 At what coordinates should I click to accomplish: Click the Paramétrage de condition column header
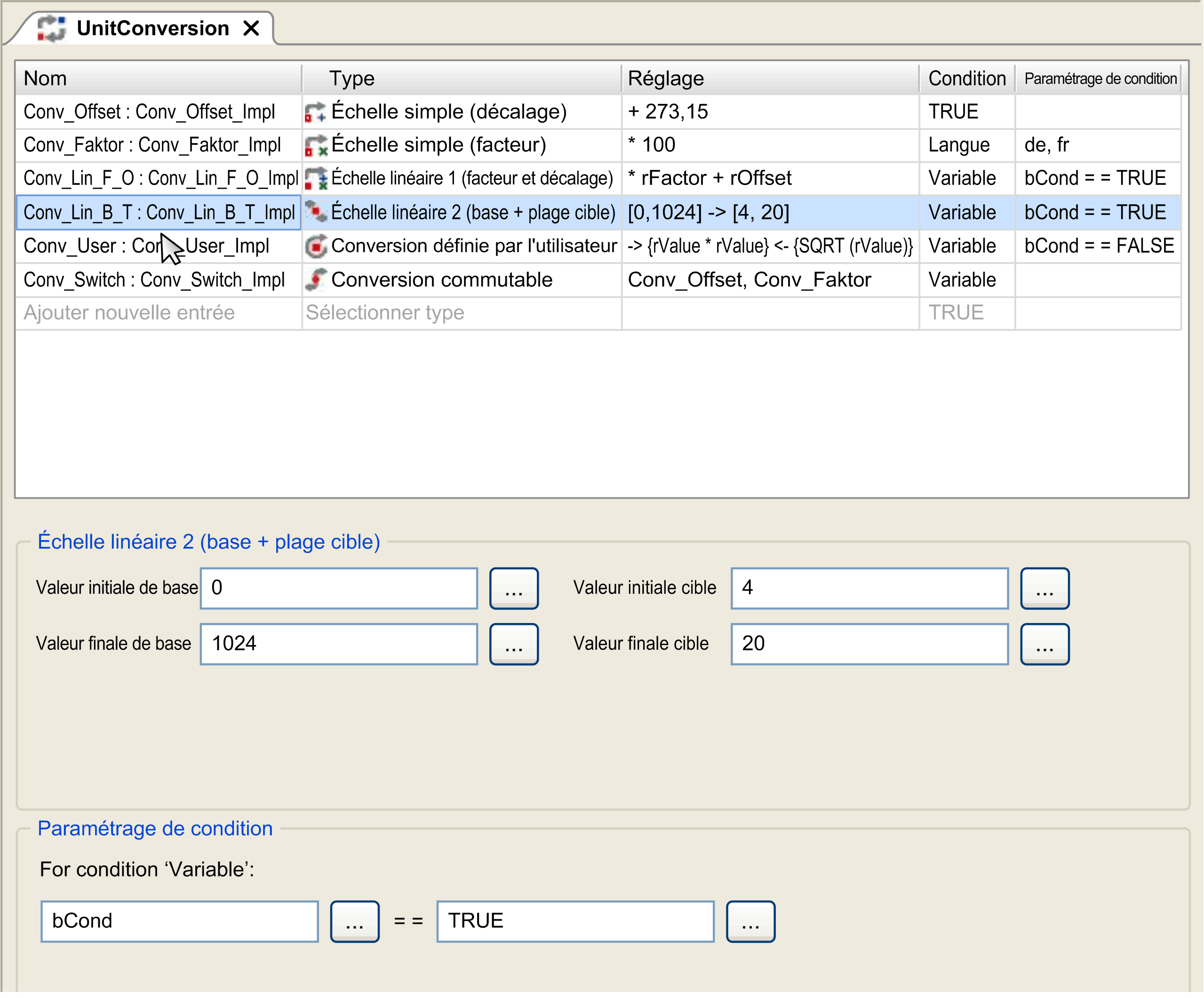pos(1099,79)
